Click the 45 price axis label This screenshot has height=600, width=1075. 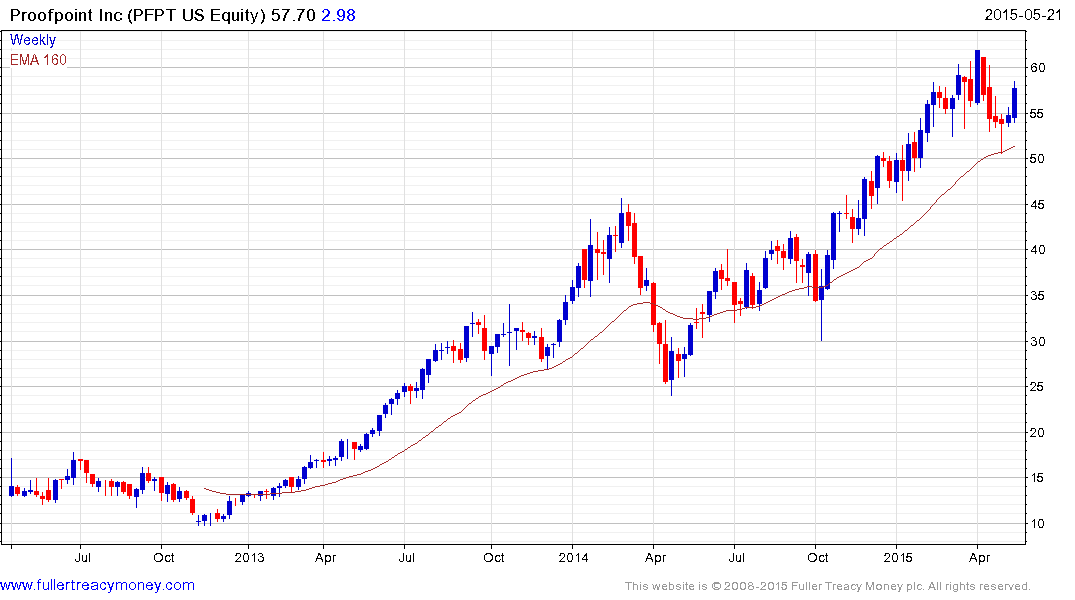coord(1037,204)
